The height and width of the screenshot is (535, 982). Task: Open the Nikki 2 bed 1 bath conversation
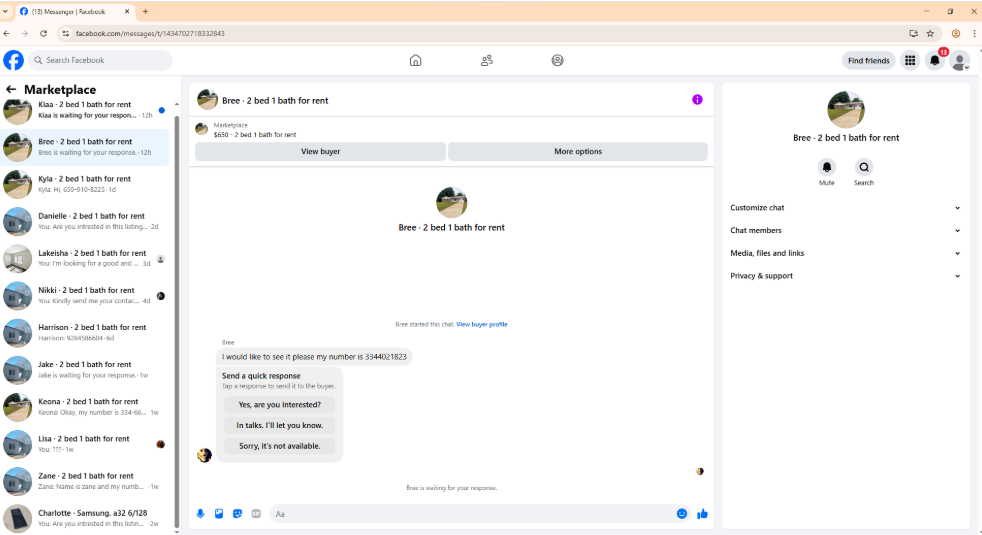click(85, 295)
